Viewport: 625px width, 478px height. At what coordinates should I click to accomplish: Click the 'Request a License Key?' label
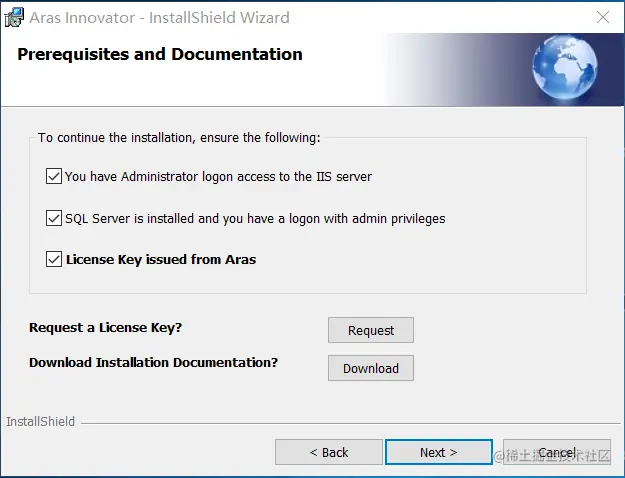(106, 327)
